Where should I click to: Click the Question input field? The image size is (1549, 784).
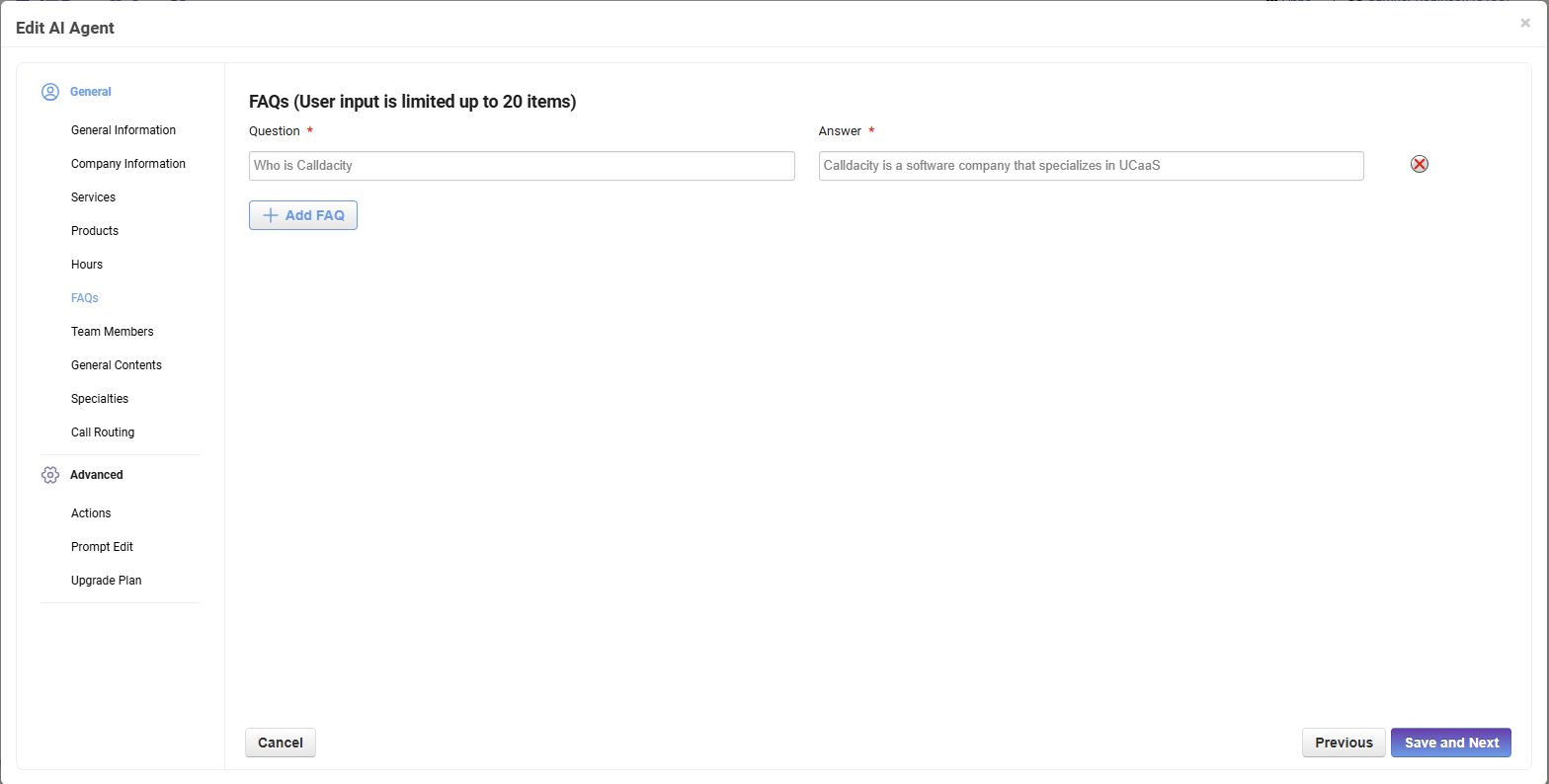(x=522, y=166)
